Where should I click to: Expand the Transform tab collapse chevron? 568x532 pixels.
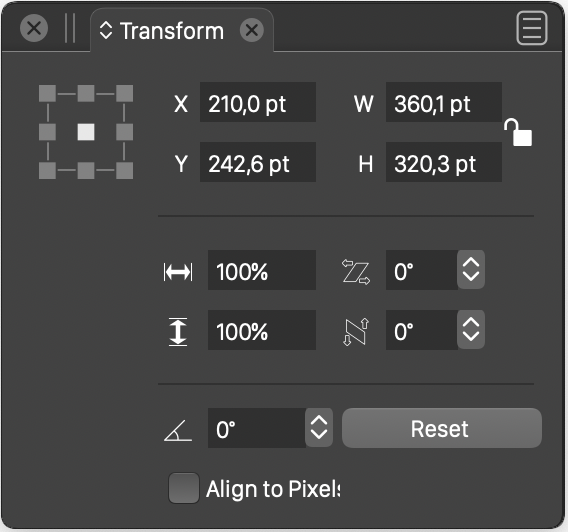106,30
